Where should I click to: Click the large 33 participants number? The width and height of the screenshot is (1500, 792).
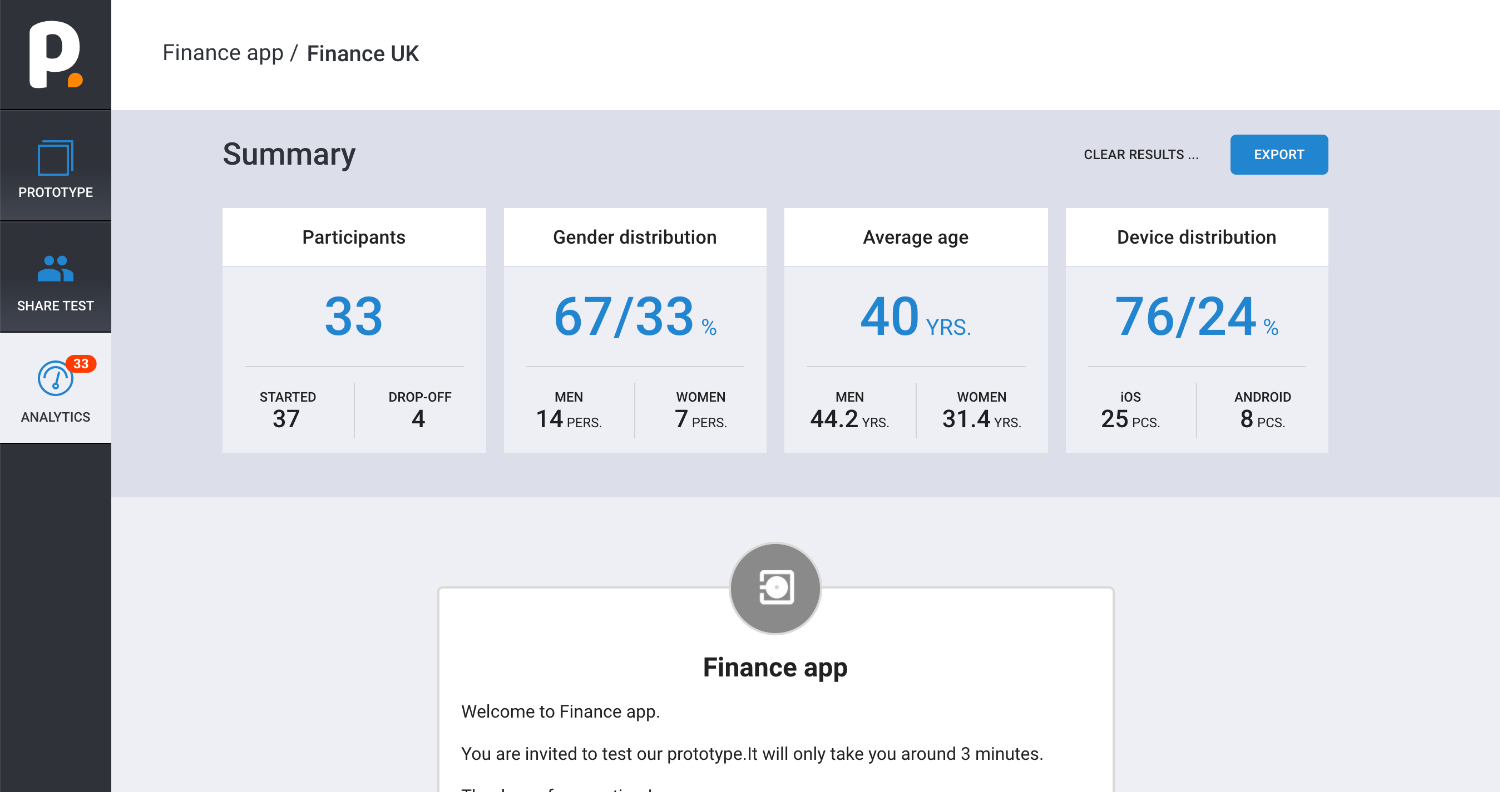pyautogui.click(x=354, y=317)
